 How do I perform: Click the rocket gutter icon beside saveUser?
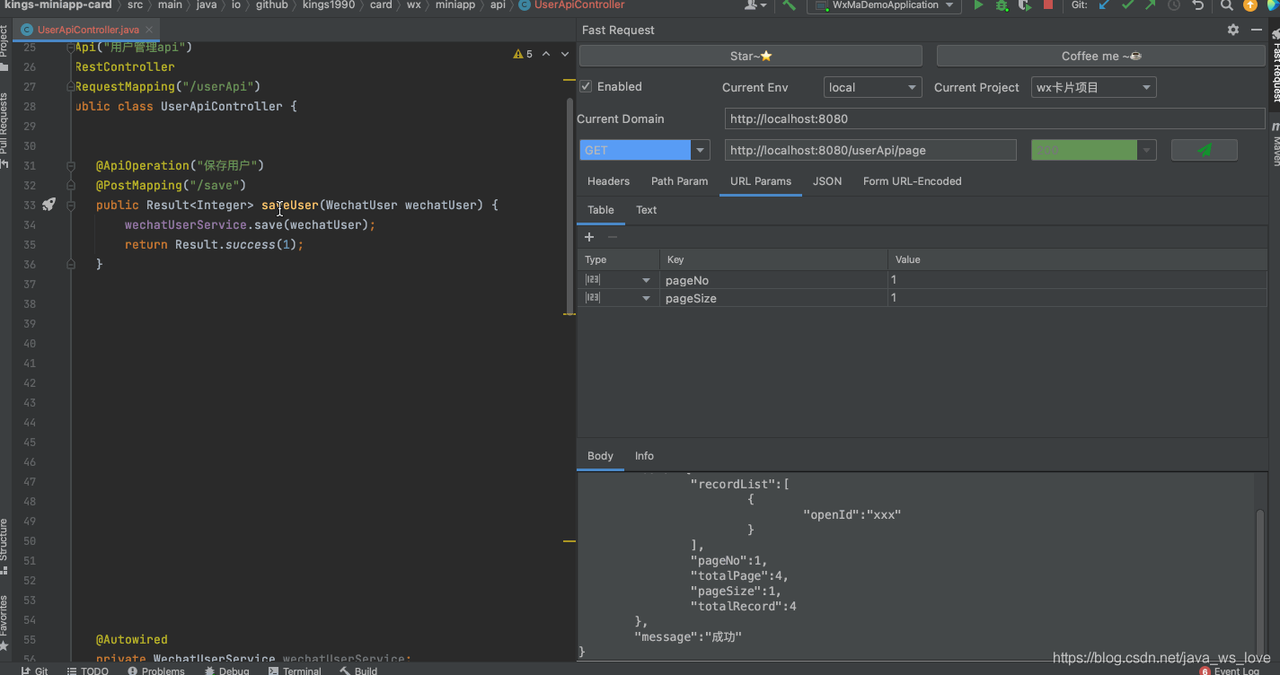[x=49, y=205]
